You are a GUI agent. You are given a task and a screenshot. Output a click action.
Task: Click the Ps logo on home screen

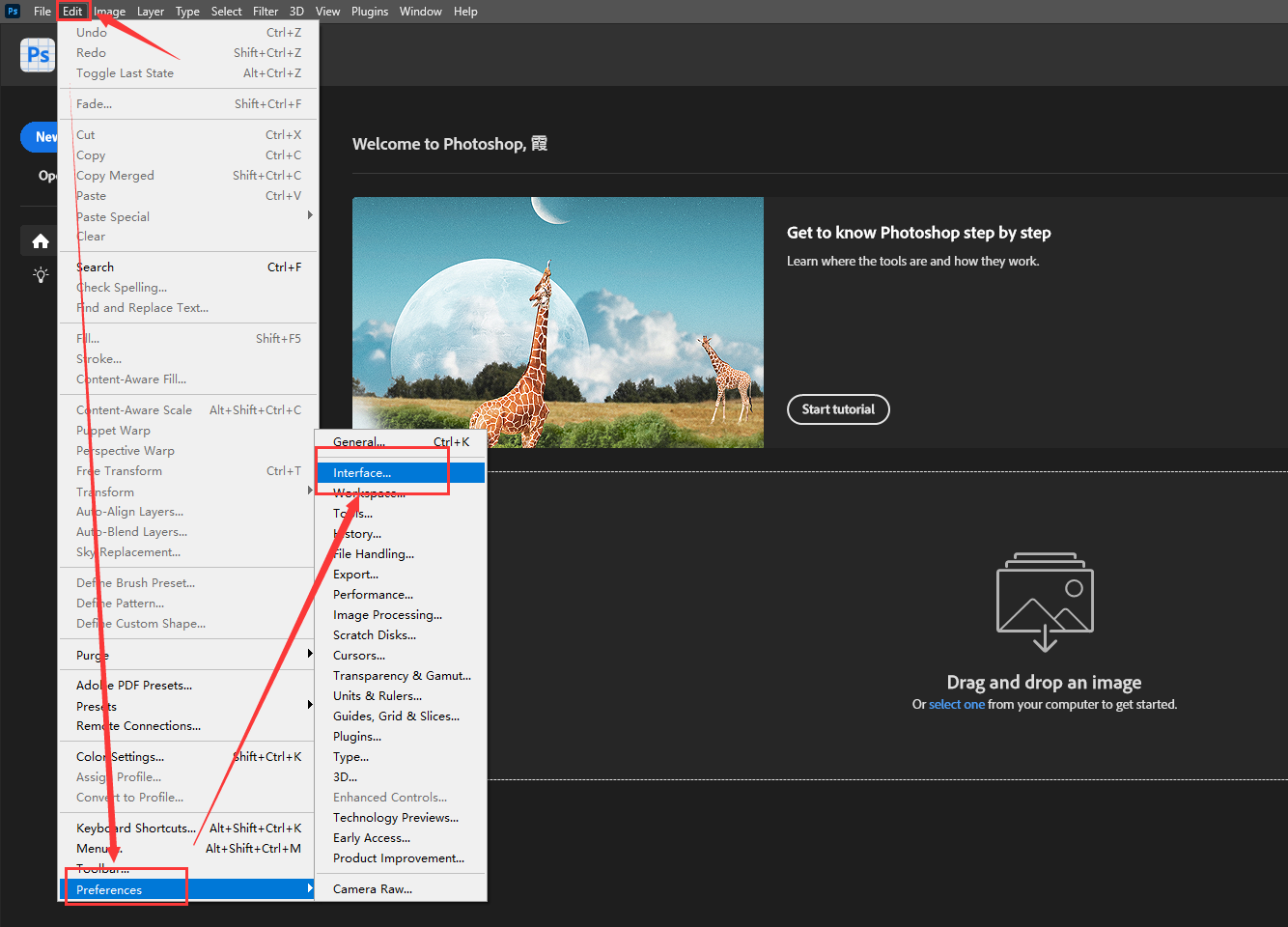click(x=38, y=55)
